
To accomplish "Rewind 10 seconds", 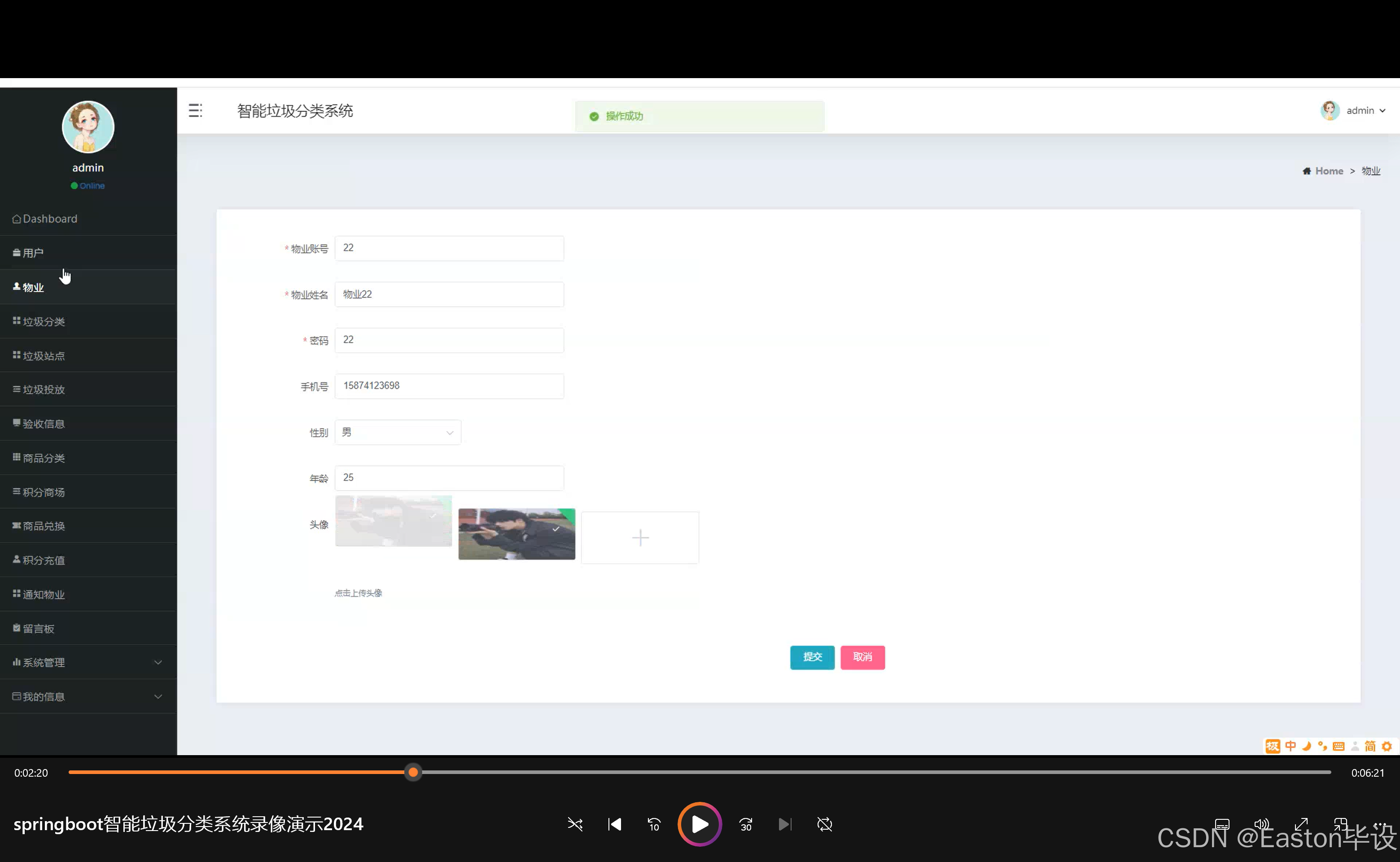I will click(x=654, y=824).
